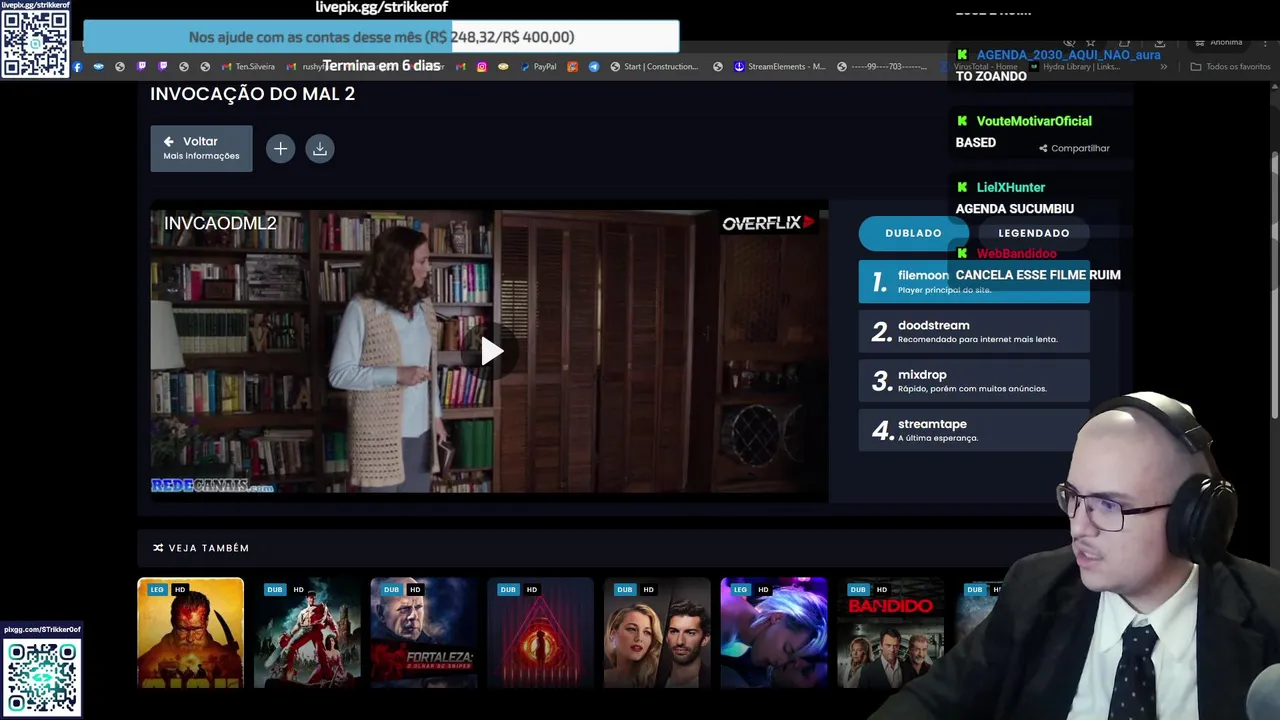Click the Overflix logo on the player
This screenshot has width=1280, height=720.
tap(769, 223)
